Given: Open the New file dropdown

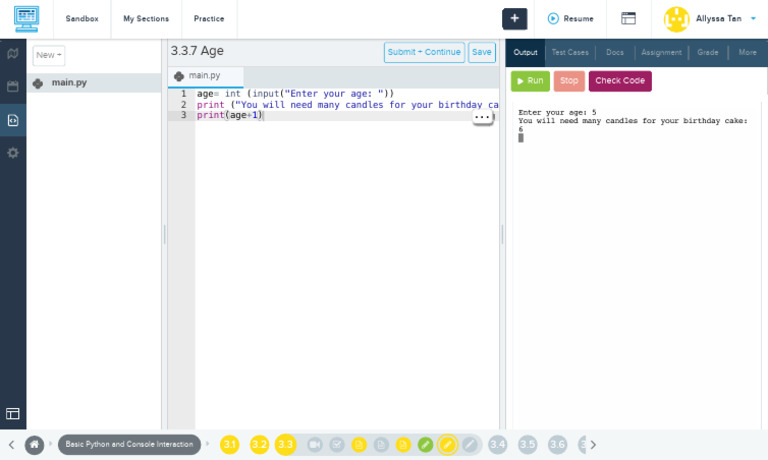Looking at the screenshot, I should (49, 55).
